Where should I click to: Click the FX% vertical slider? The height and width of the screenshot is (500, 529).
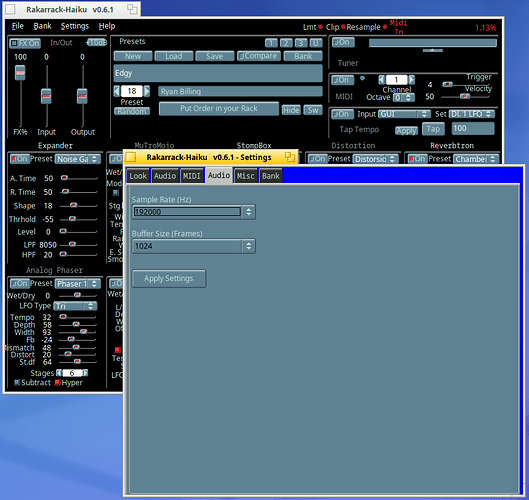(x=20, y=96)
